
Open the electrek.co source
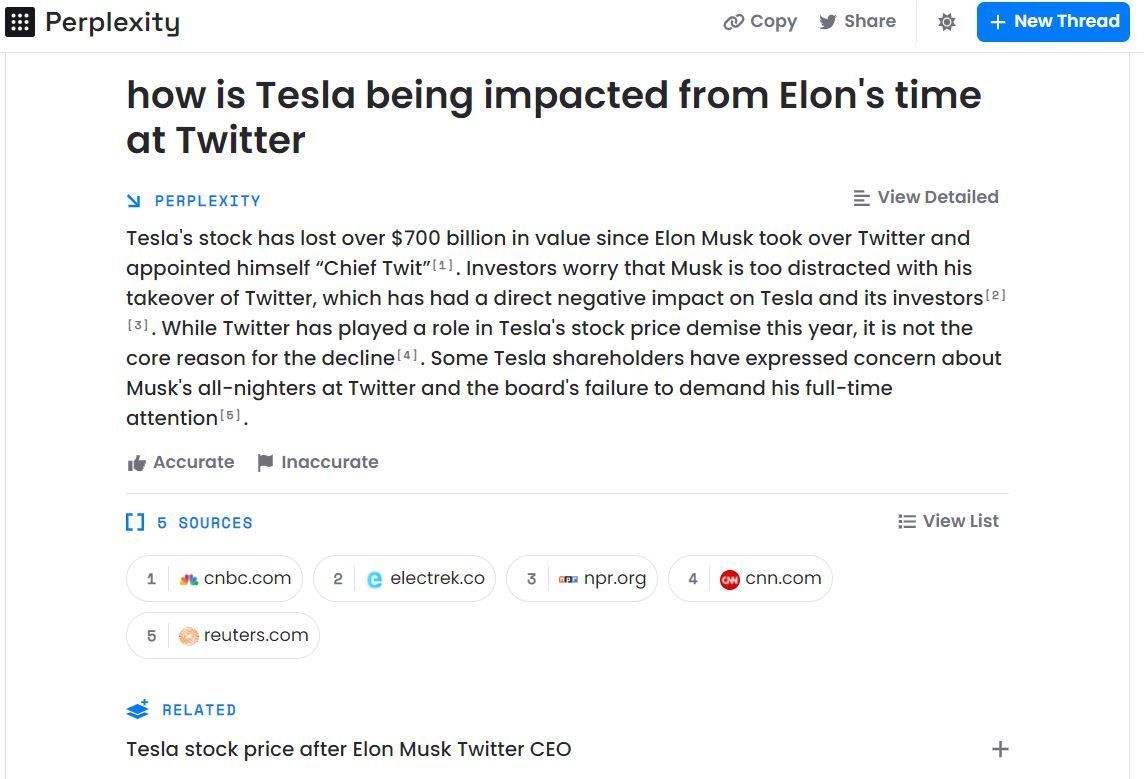pyautogui.click(x=404, y=578)
